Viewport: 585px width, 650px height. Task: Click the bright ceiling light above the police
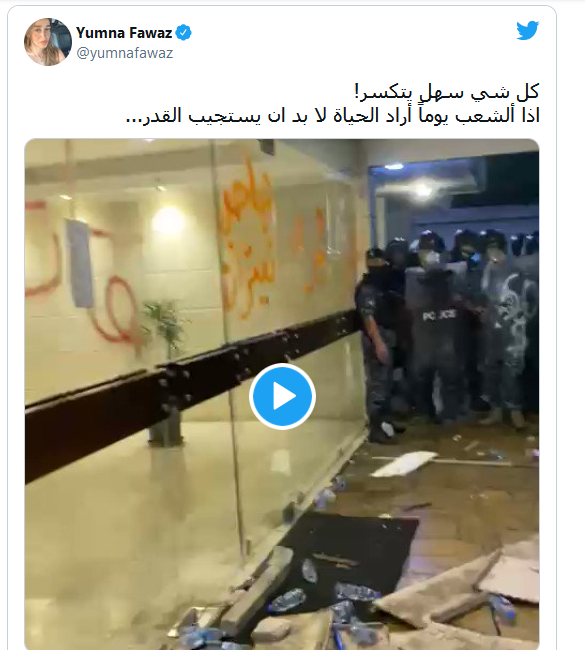pos(422,190)
